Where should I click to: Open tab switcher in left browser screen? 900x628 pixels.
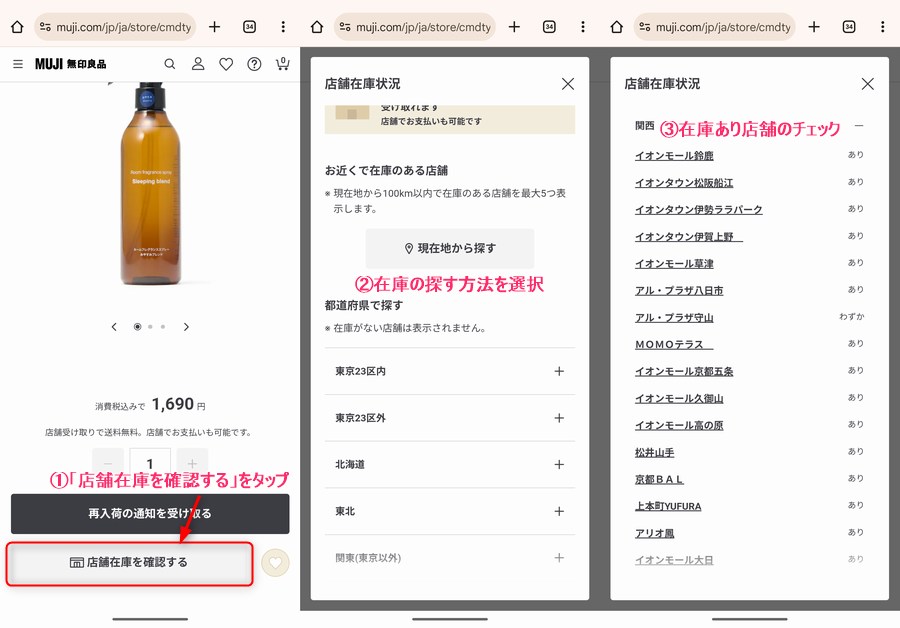pos(249,27)
